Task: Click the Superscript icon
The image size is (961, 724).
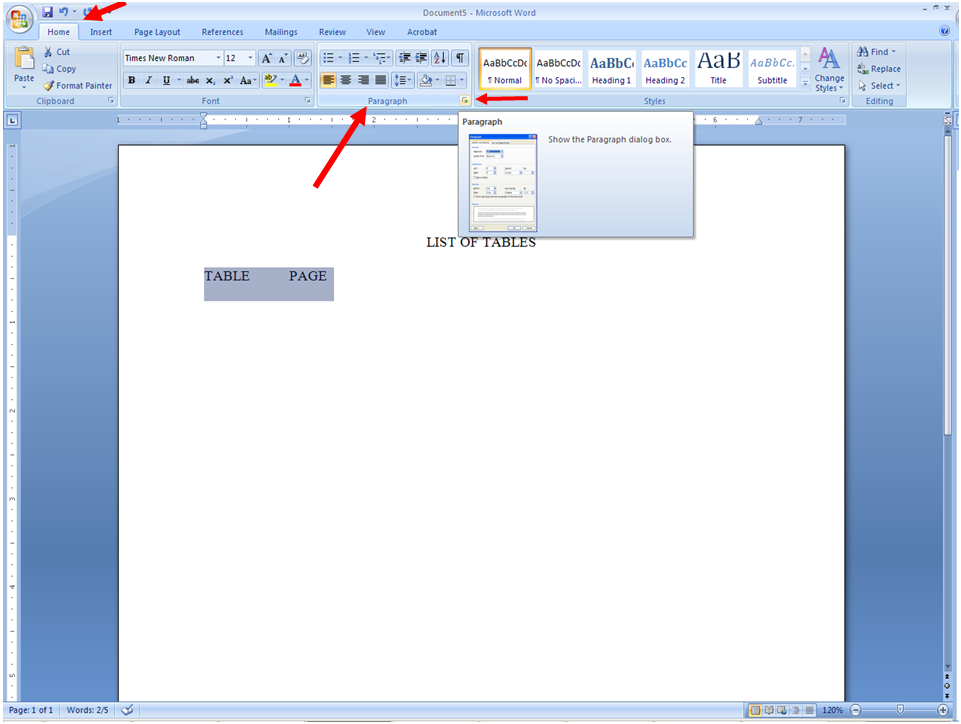Action: [x=229, y=79]
